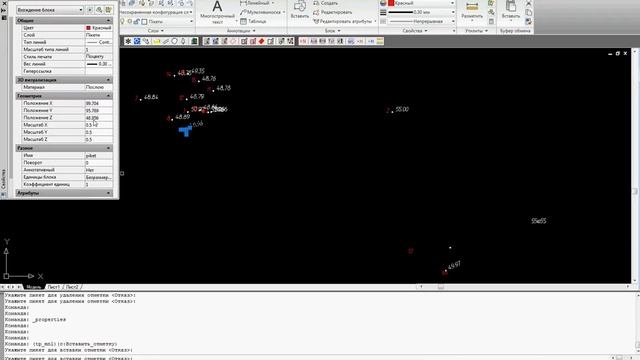Viewport: 640px width, 360px height.
Task: Click the 'Вставить' block button
Action: [300, 10]
